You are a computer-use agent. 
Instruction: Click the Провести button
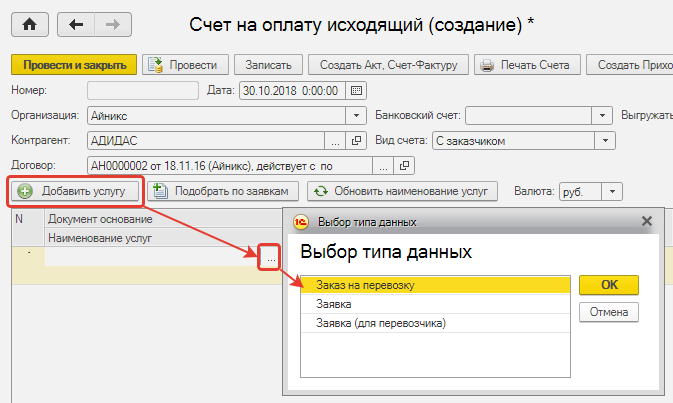tap(185, 65)
